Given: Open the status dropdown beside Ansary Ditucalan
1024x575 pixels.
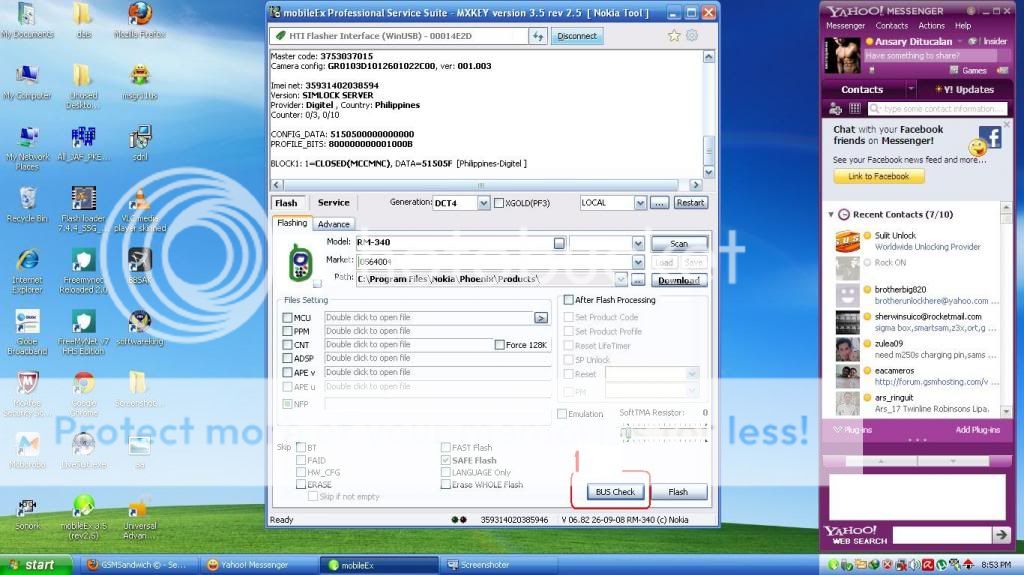Looking at the screenshot, I should [x=959, y=41].
